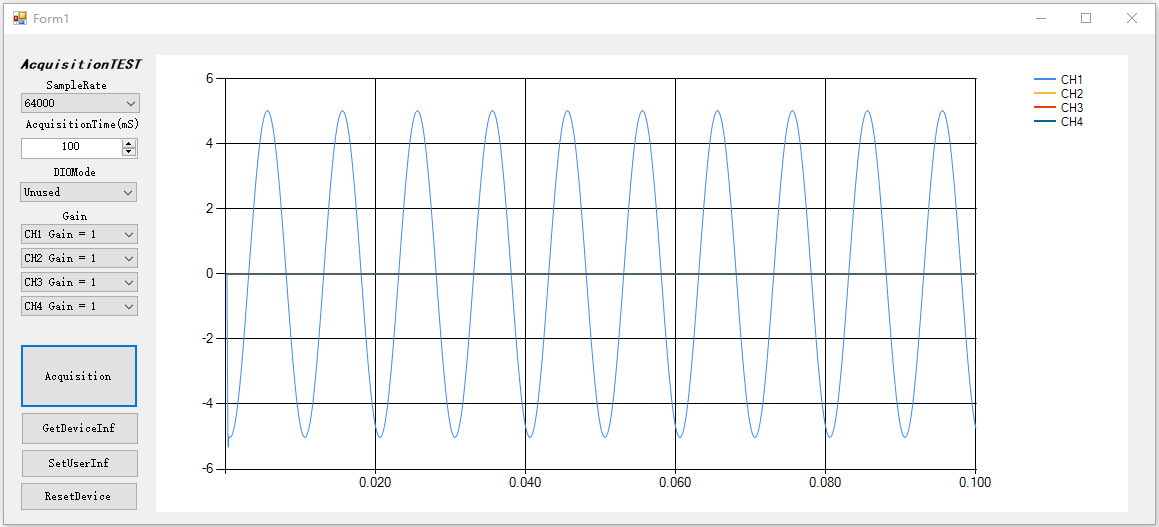The image size is (1159, 527).
Task: Expand the CH4 Gain combo box
Action: (x=79, y=306)
